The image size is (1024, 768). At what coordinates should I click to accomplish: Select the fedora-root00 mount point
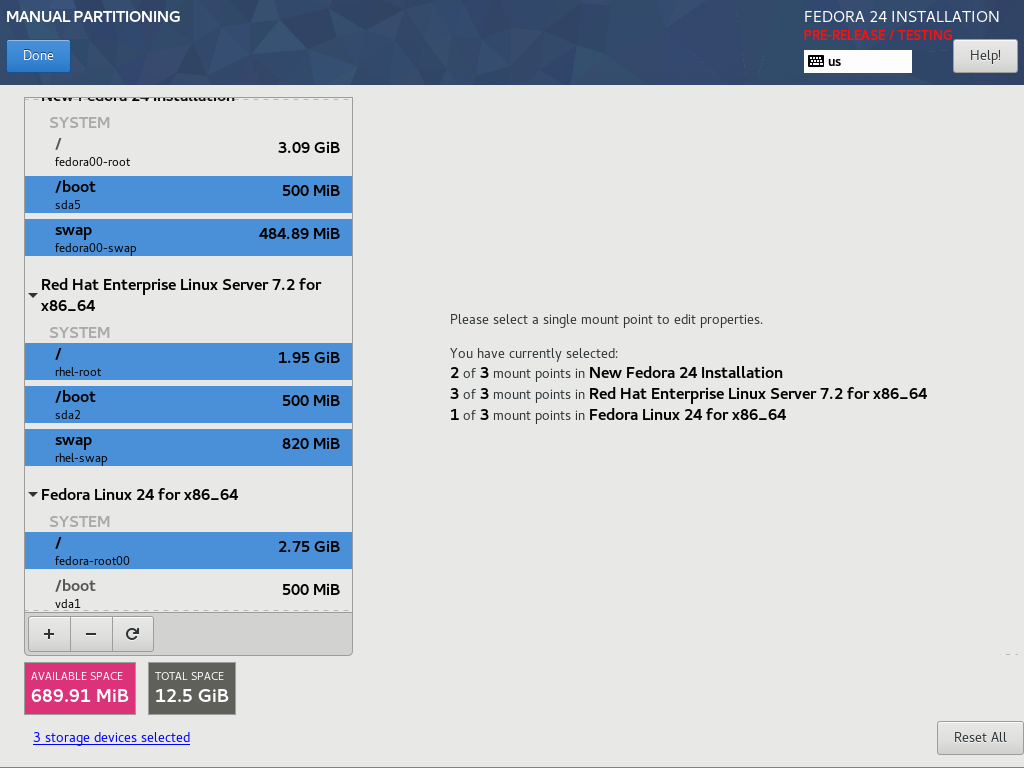tap(188, 551)
